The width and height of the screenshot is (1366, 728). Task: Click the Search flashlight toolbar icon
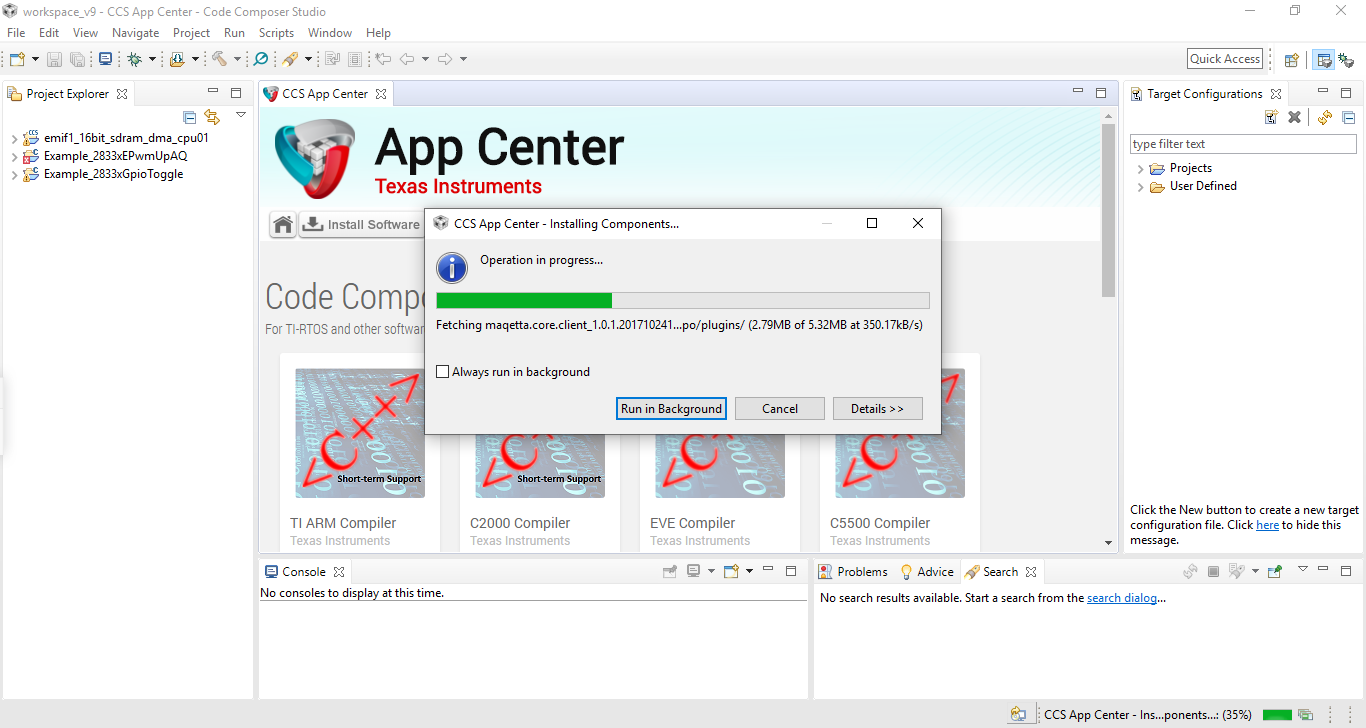coord(290,59)
